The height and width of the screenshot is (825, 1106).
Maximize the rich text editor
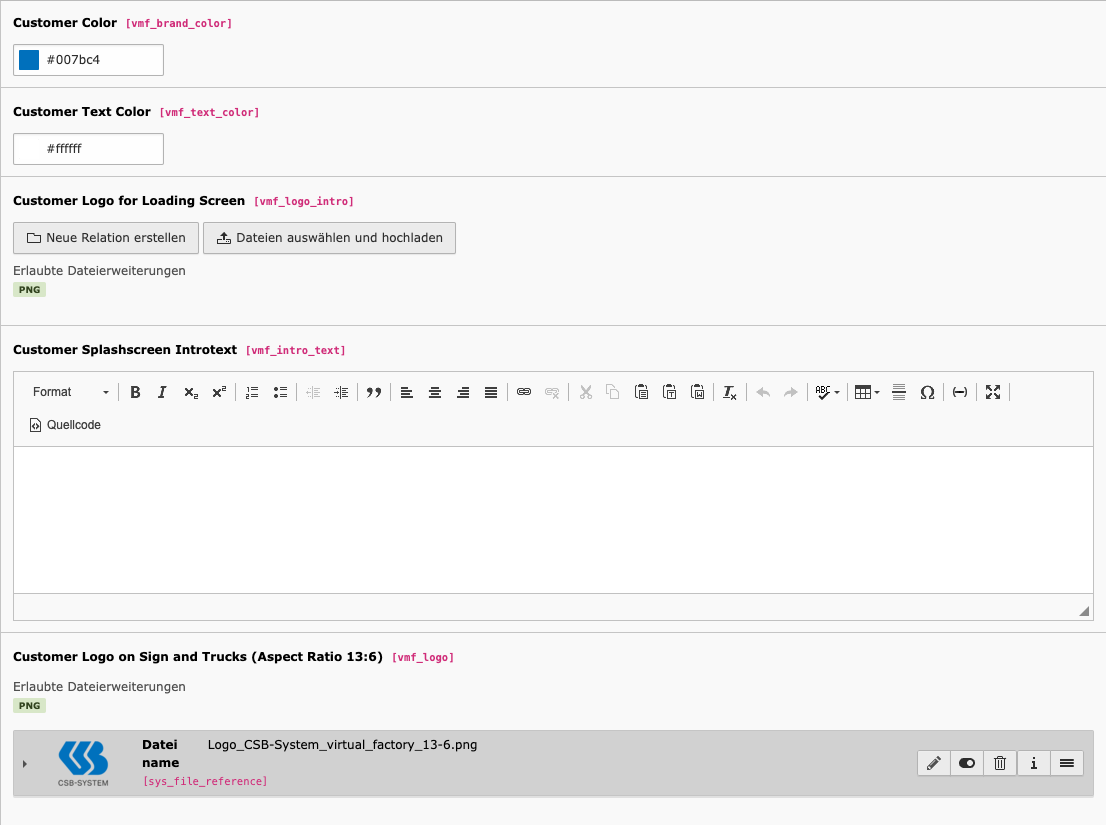pos(993,393)
